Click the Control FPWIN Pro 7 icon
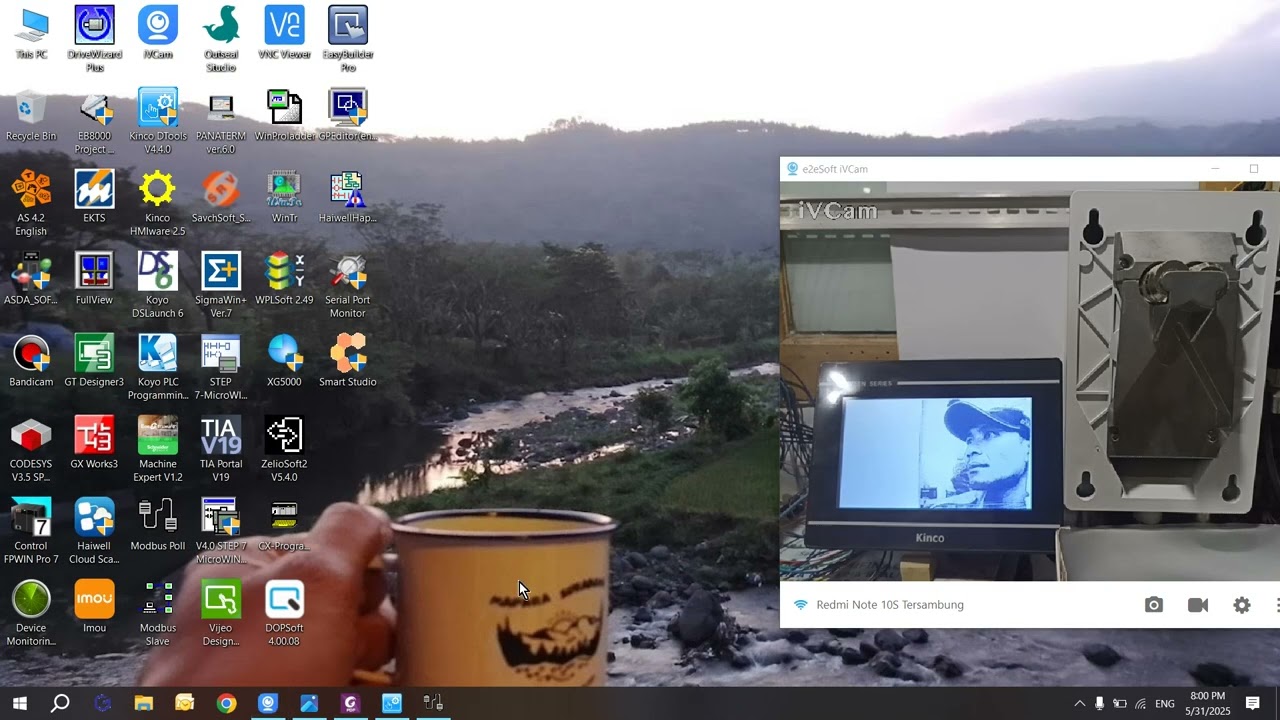The height and width of the screenshot is (720, 1280). (31, 532)
